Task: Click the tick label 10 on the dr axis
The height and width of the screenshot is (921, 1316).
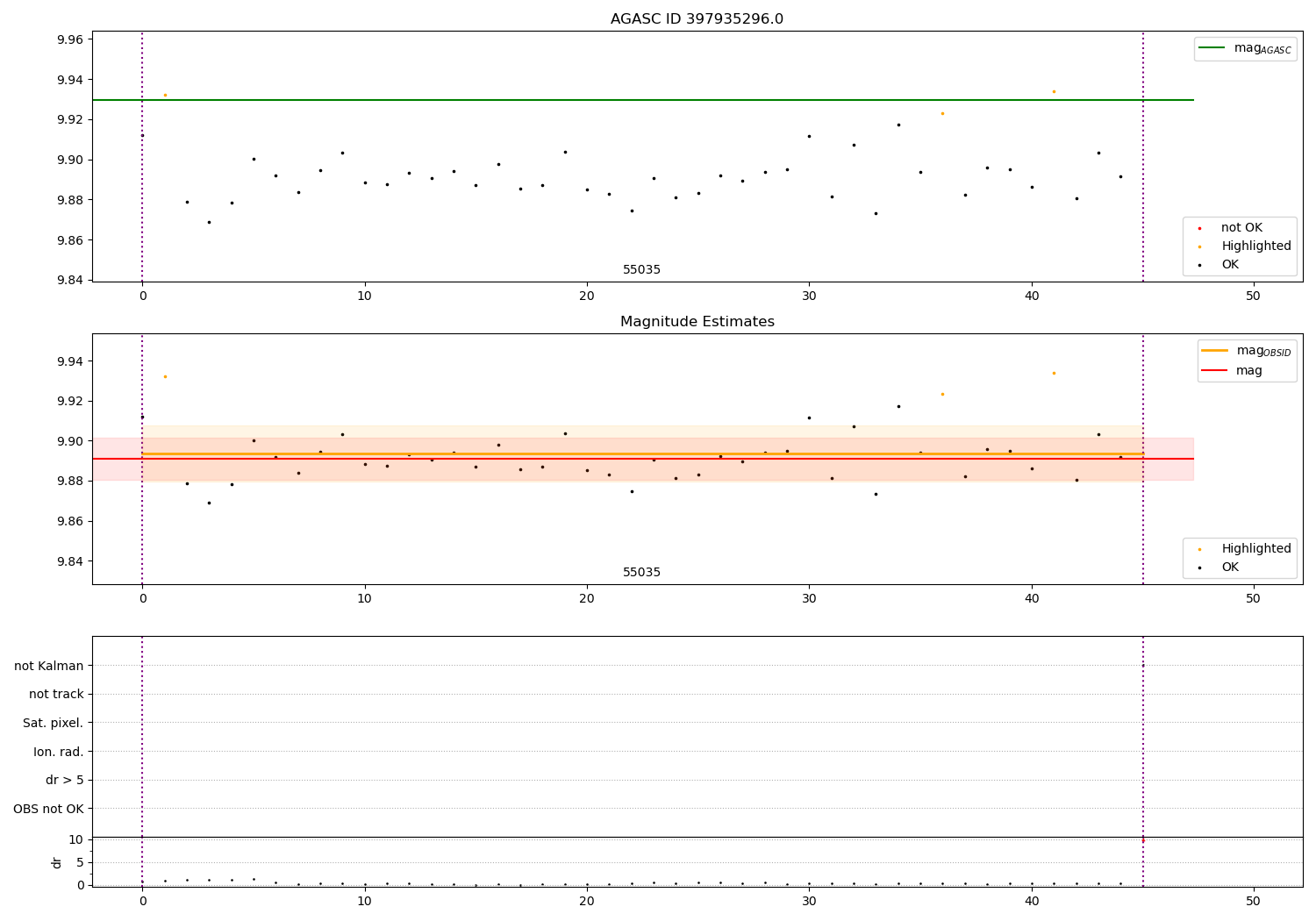Action: coord(76,839)
